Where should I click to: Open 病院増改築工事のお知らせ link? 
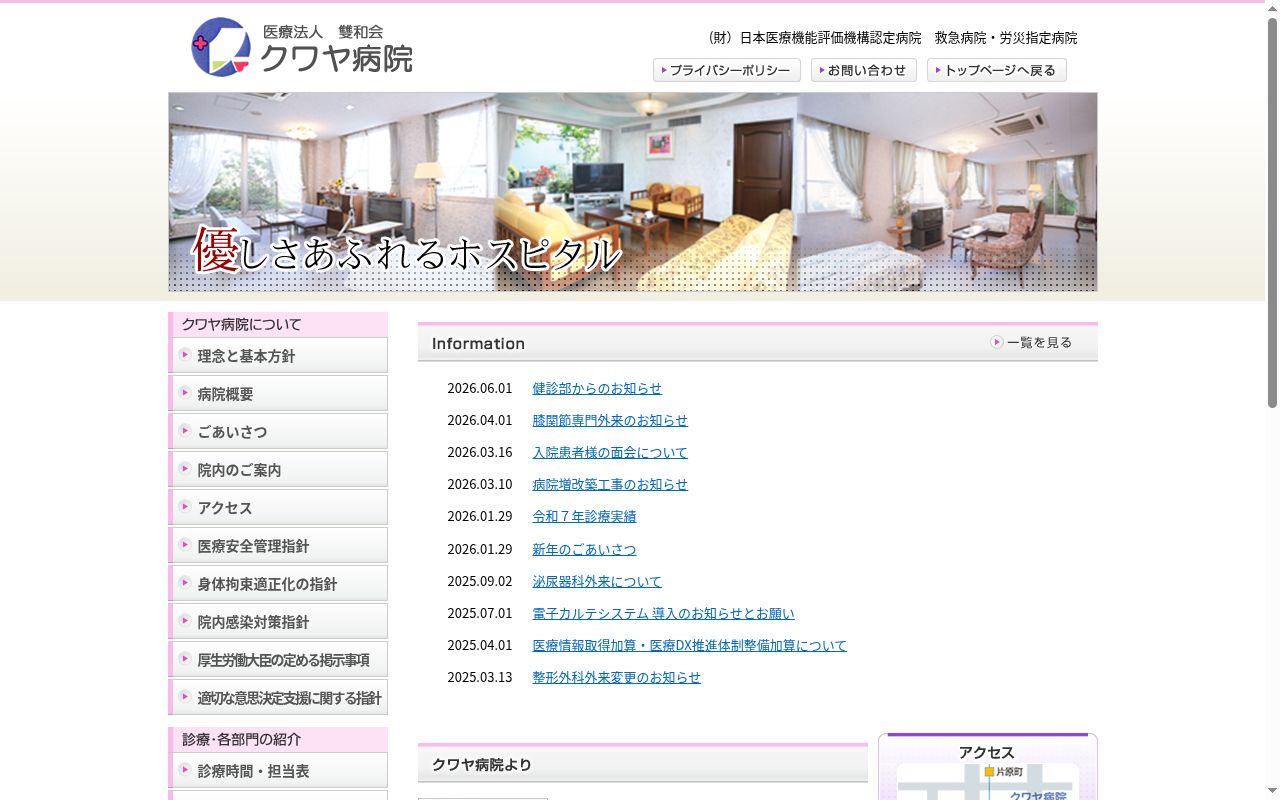610,484
